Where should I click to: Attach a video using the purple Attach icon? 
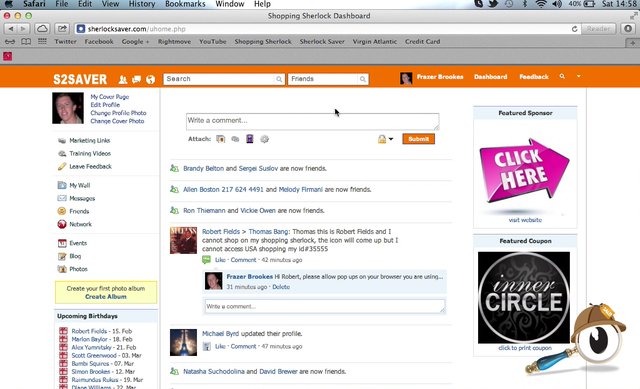(250, 139)
